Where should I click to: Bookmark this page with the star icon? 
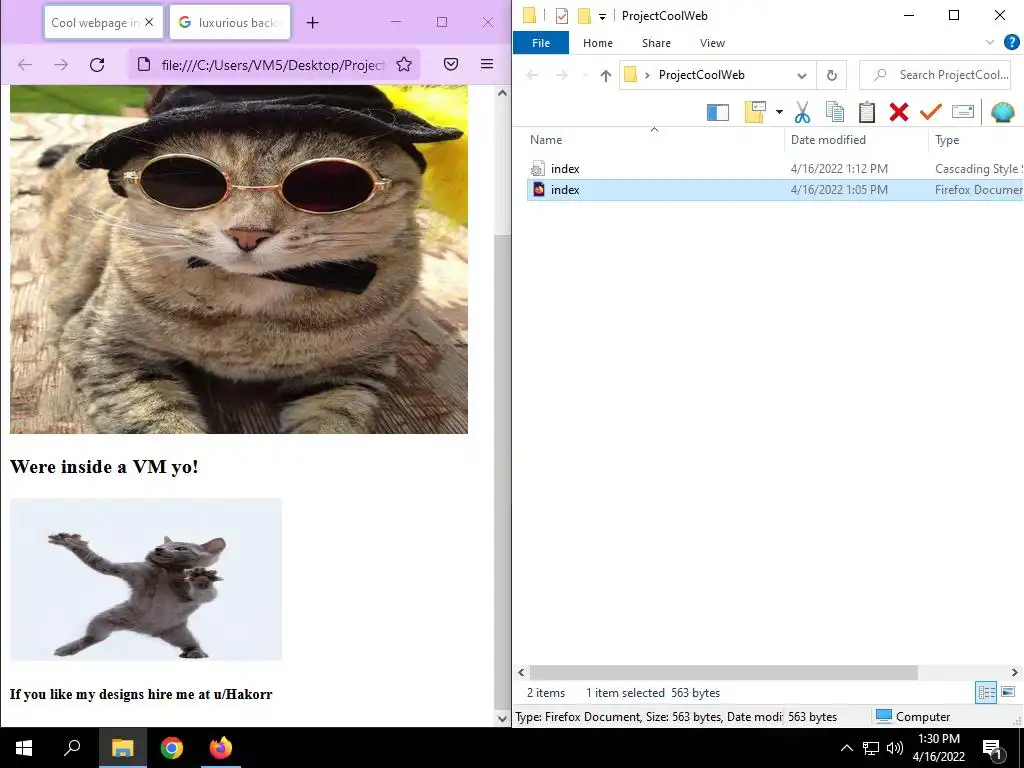(404, 64)
